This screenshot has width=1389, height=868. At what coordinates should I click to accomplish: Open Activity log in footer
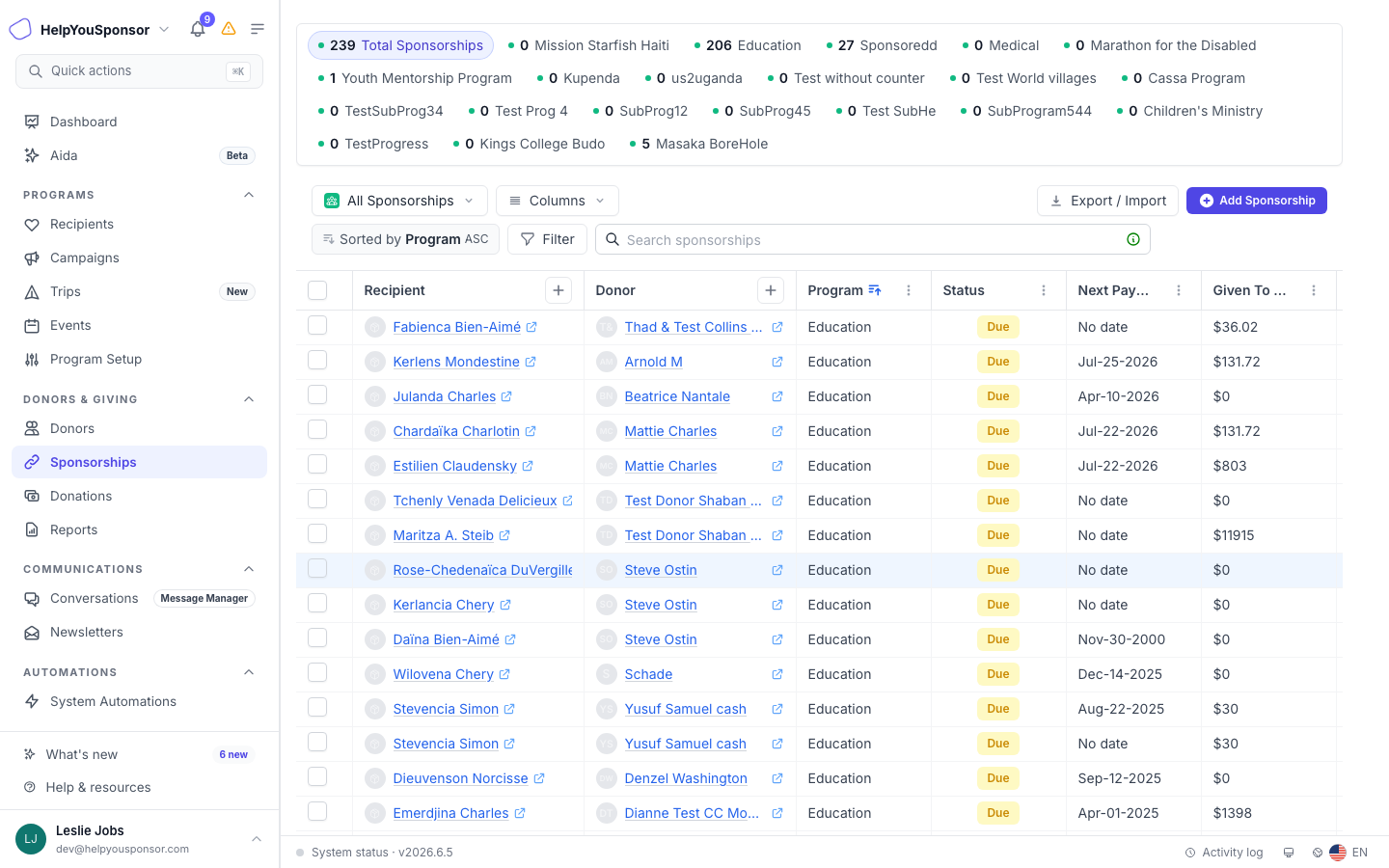click(x=1224, y=853)
